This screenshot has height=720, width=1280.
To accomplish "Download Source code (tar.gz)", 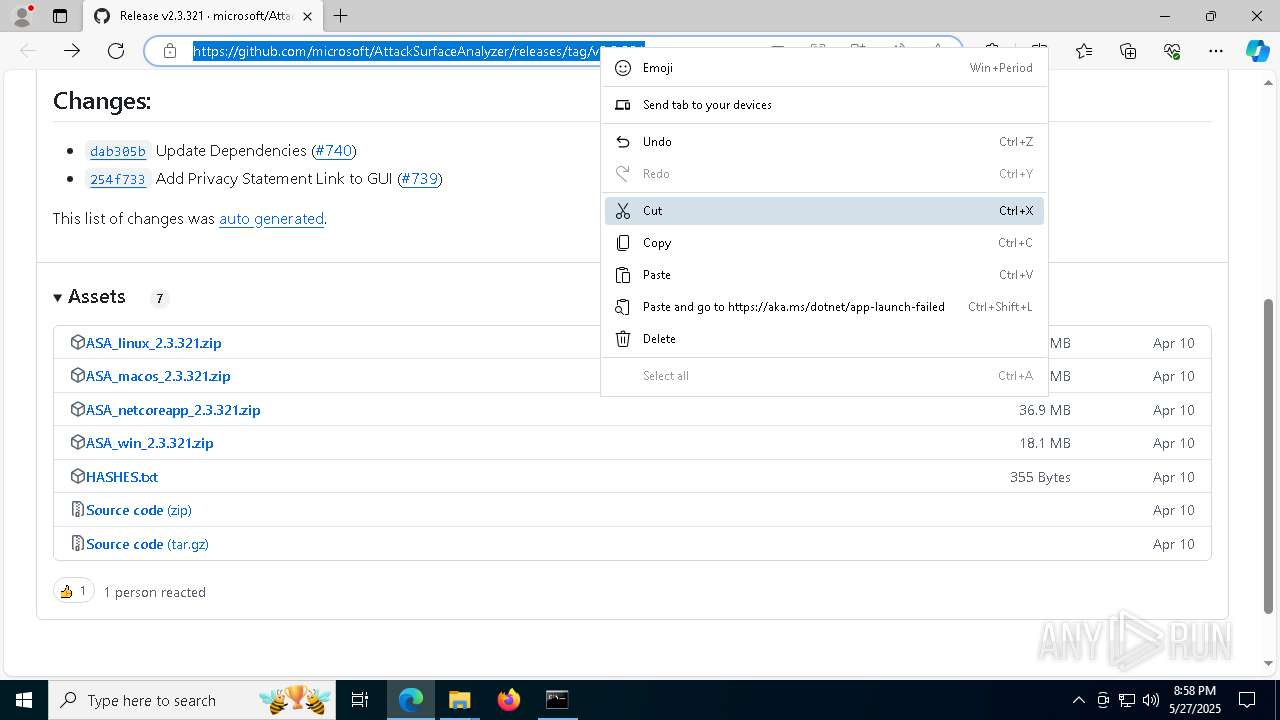I will pyautogui.click(x=147, y=544).
